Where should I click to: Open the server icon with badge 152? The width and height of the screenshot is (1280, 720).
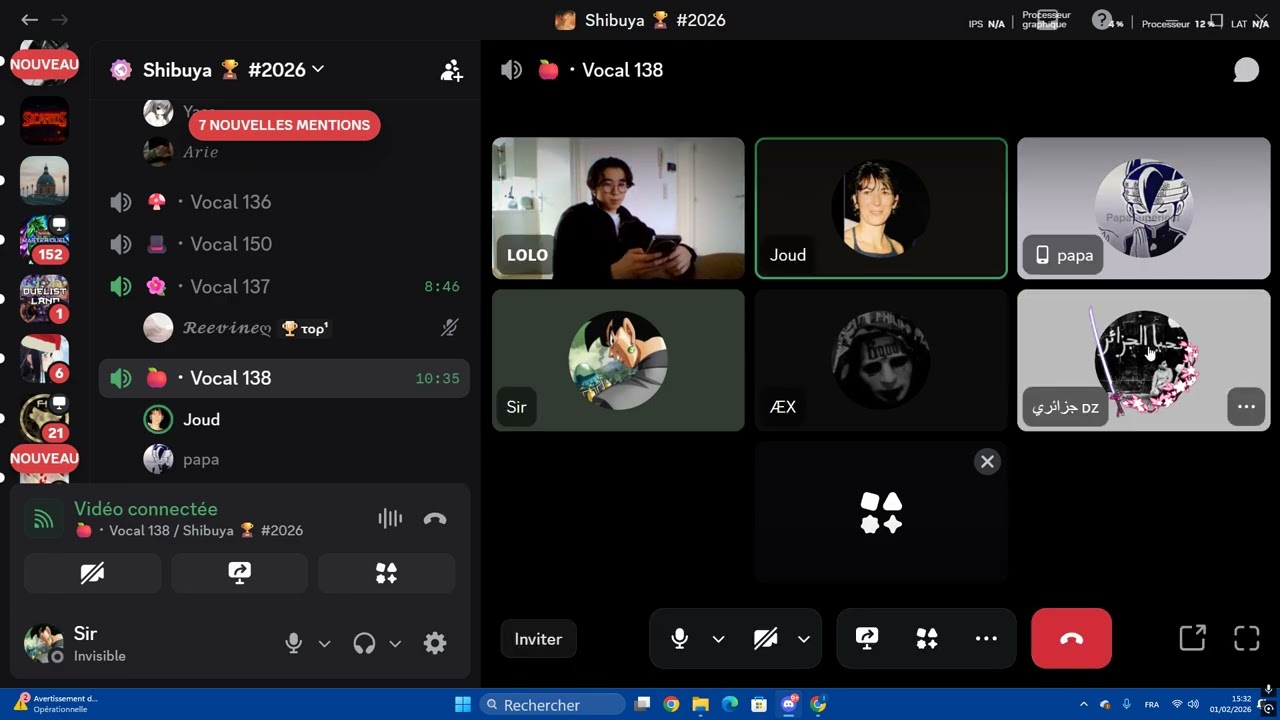tap(45, 240)
